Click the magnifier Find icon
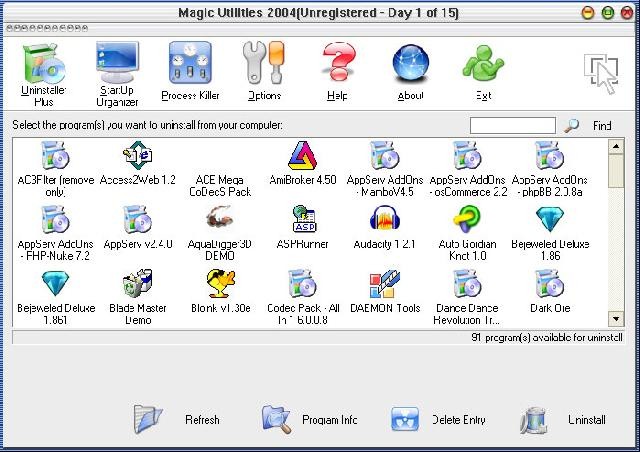Image resolution: width=640 pixels, height=452 pixels. [571, 125]
